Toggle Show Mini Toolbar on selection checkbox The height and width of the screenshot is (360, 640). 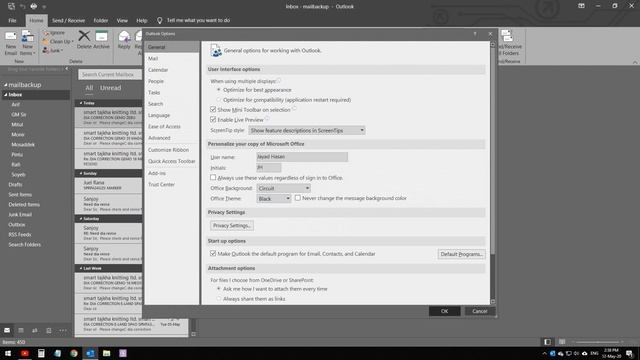(213, 109)
